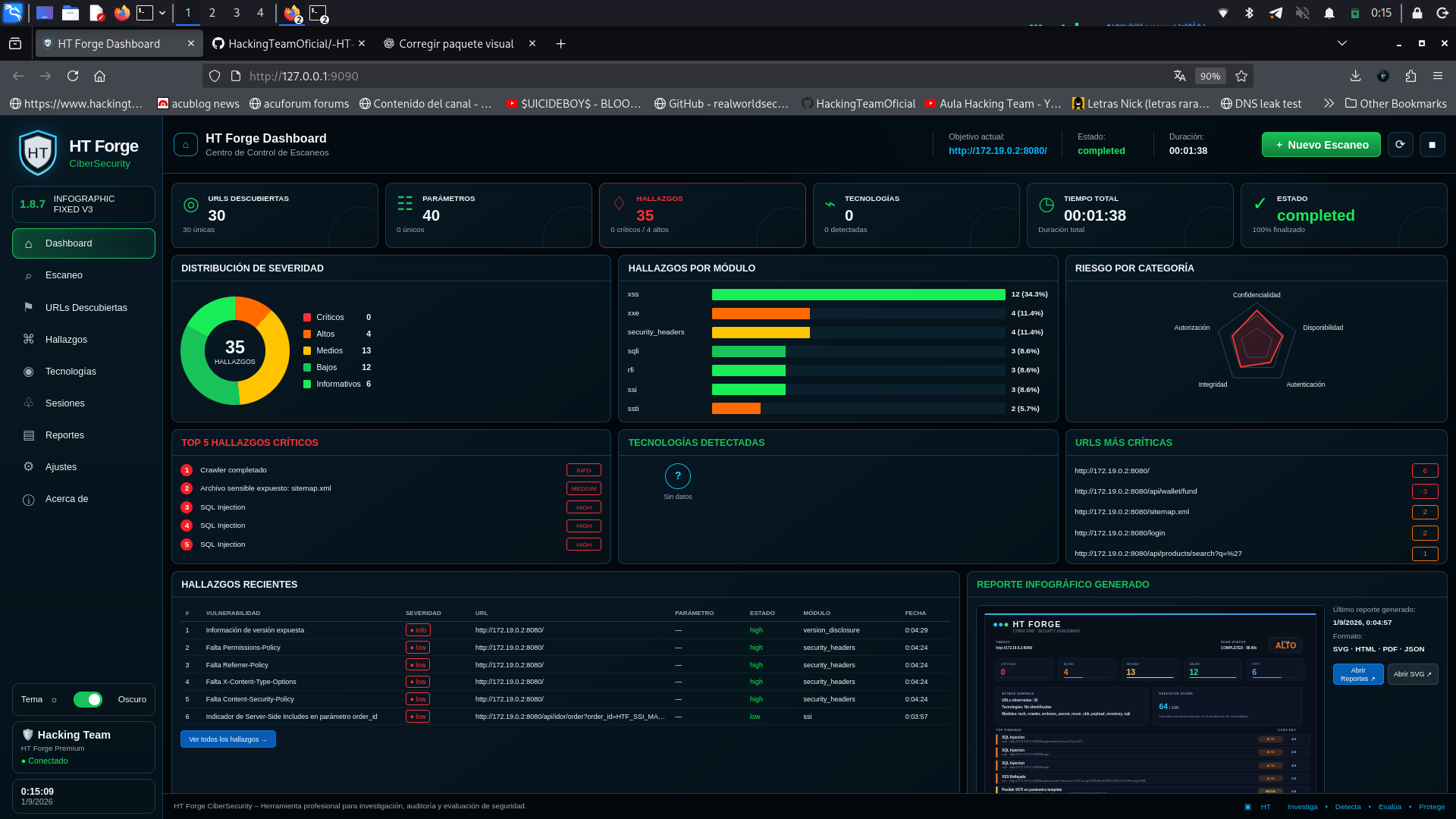Click the Tecnologías card icon
The image size is (1456, 819).
[x=830, y=204]
